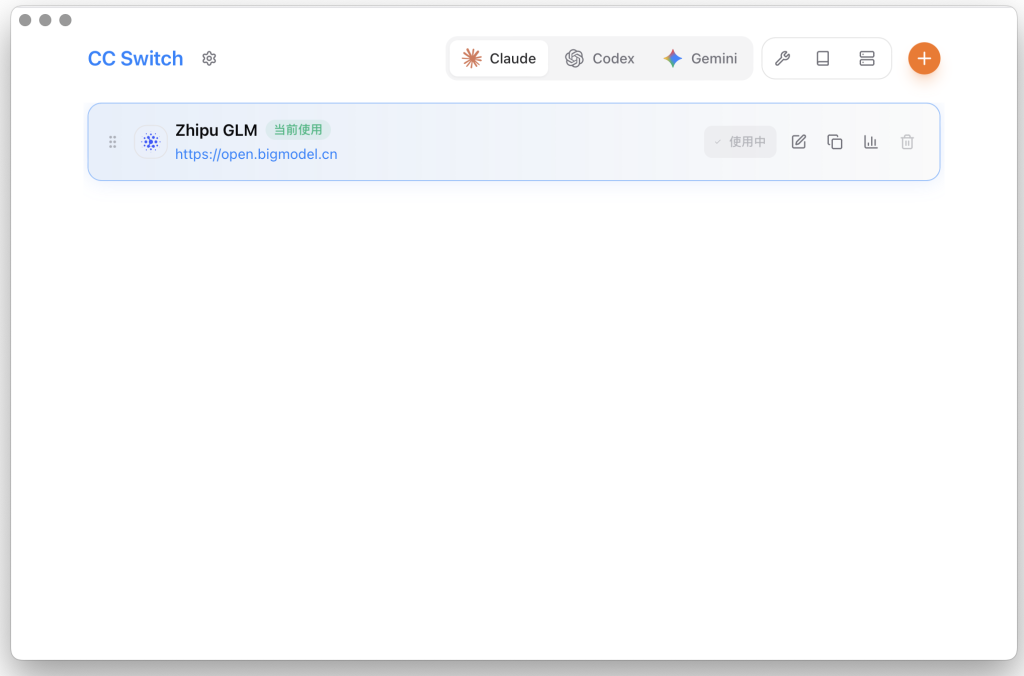Open the https://open.bigmodel.cn link
The height and width of the screenshot is (676, 1024).
(x=256, y=154)
